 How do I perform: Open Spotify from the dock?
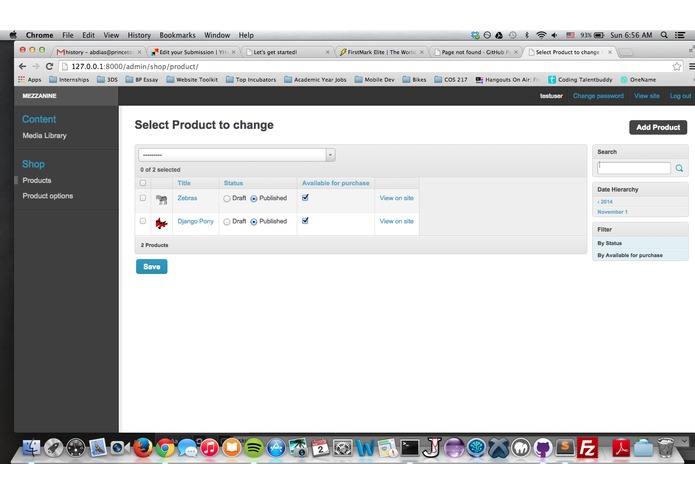(x=254, y=448)
